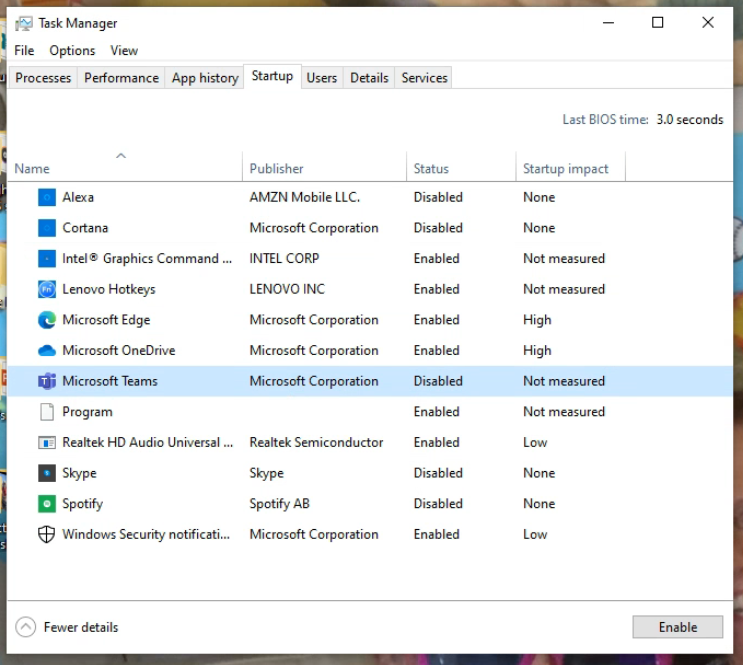Minimize the Task Manager window
This screenshot has height=665, width=743.
tap(608, 22)
